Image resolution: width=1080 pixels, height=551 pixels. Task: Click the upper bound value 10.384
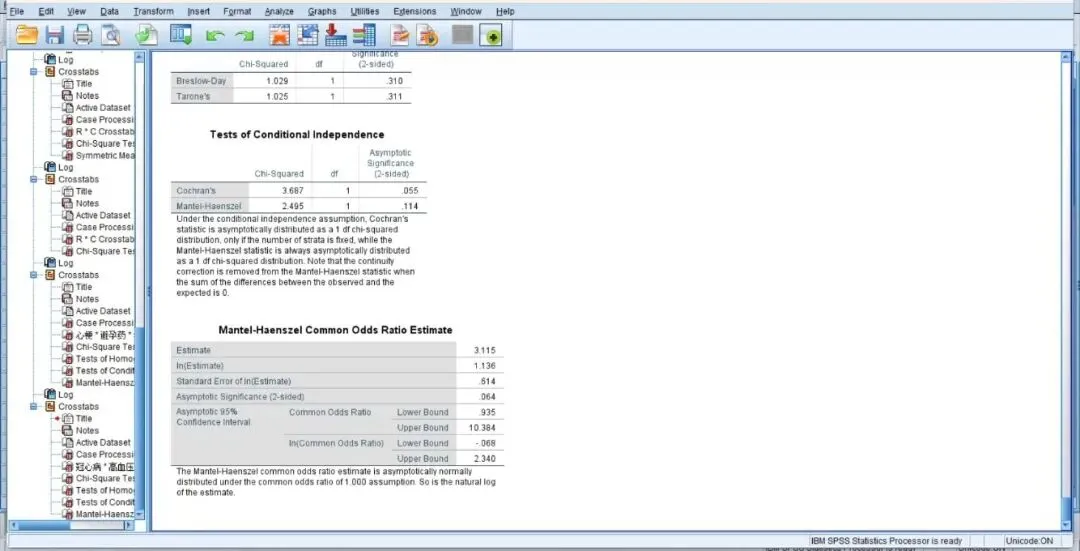[482, 428]
